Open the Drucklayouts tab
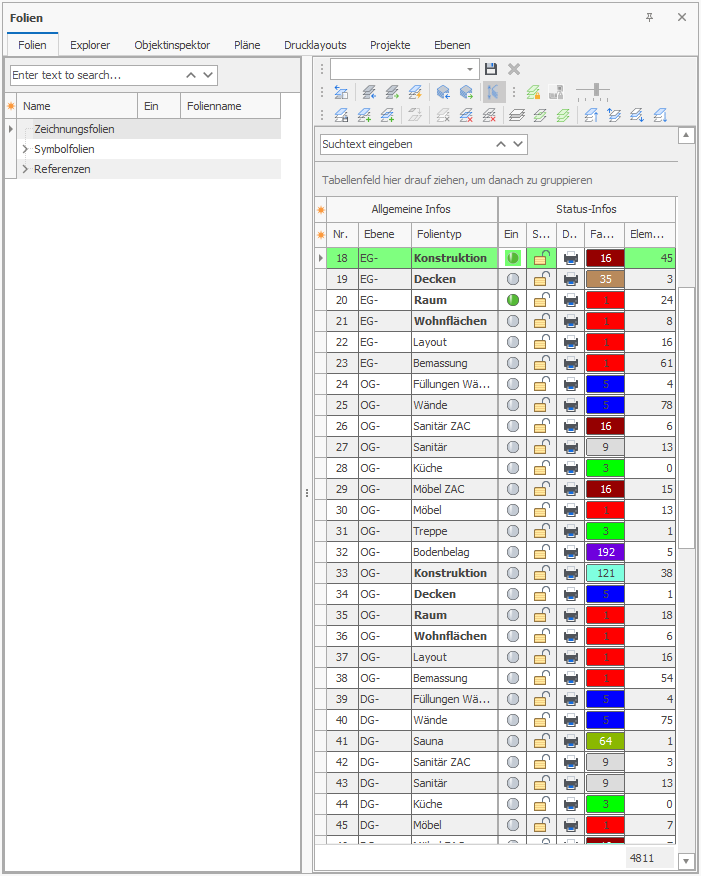The width and height of the screenshot is (701, 876). coord(315,45)
